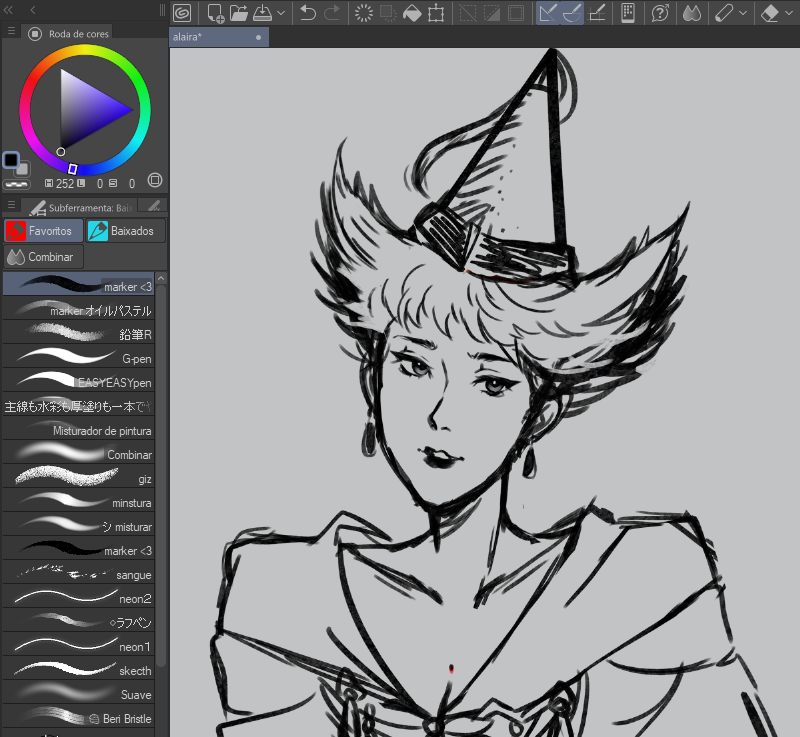Switch to the alaira* document tab

219,37
